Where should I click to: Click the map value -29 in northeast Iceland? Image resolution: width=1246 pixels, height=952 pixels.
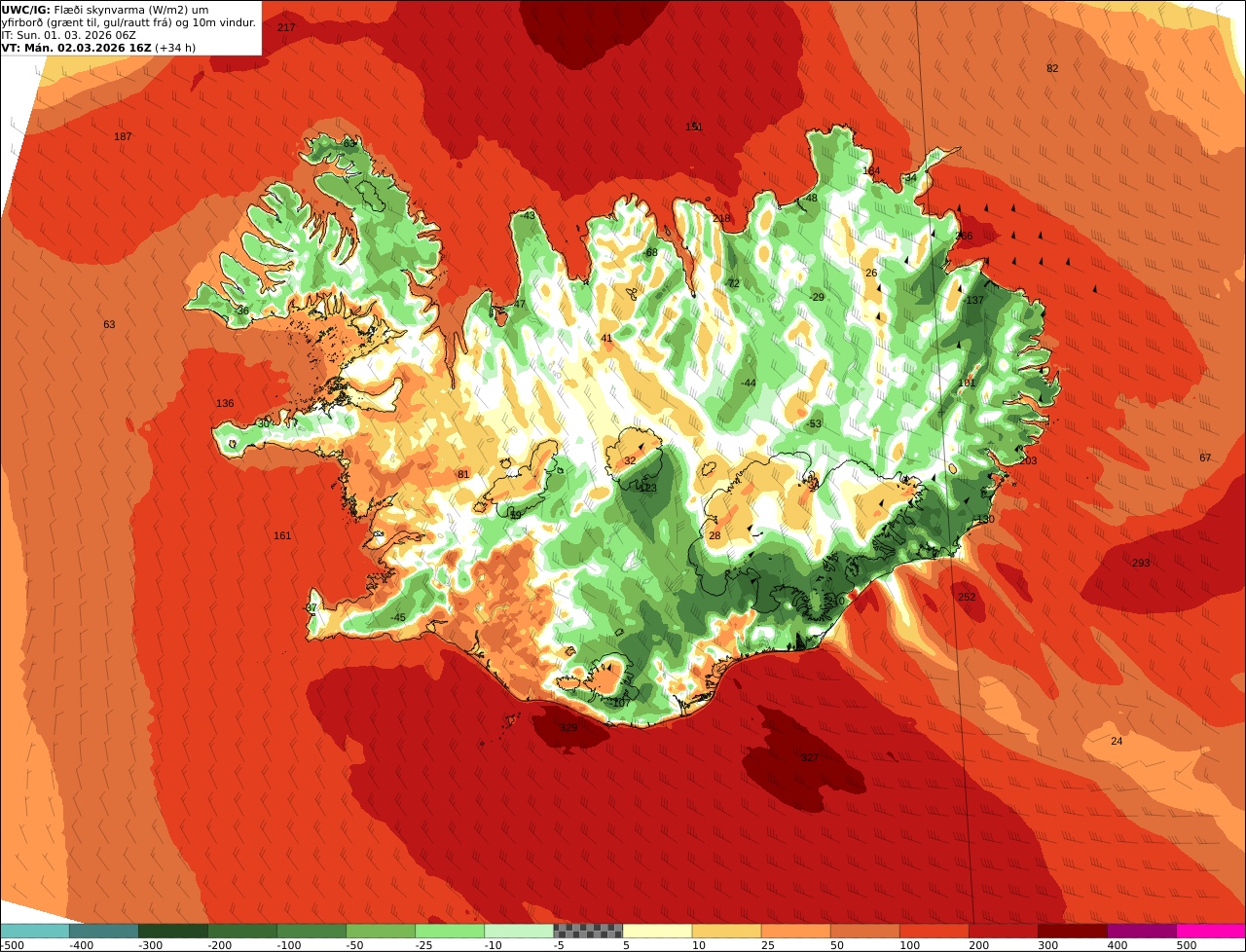click(x=816, y=297)
